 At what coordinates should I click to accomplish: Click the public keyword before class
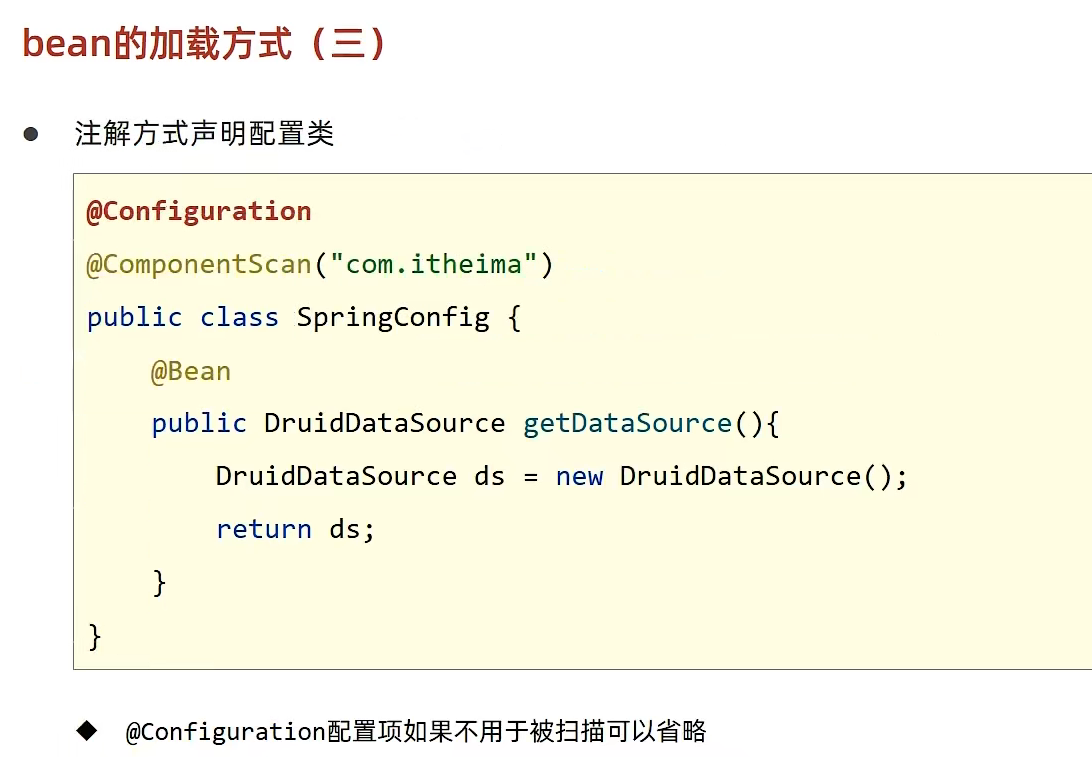point(134,318)
